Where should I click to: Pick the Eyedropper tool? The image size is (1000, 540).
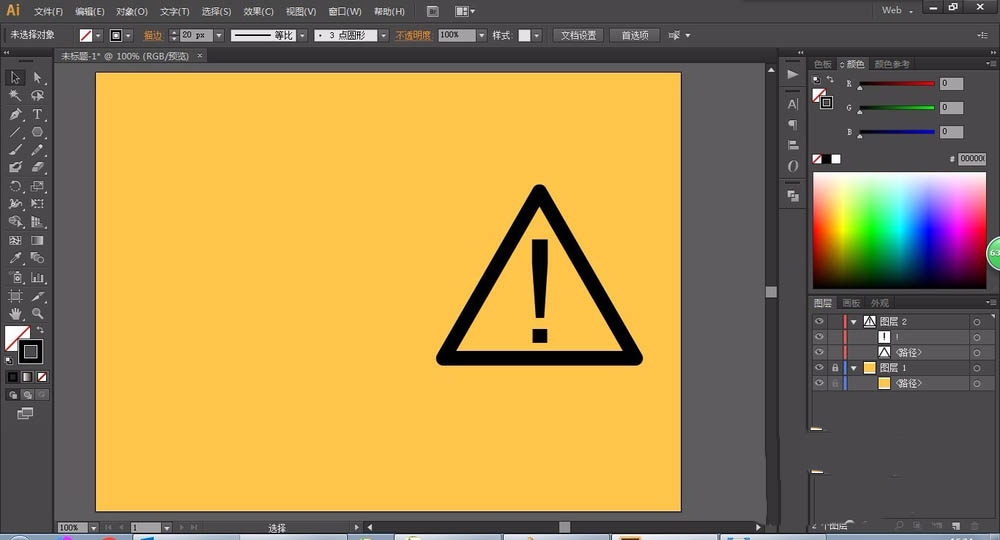(x=16, y=258)
